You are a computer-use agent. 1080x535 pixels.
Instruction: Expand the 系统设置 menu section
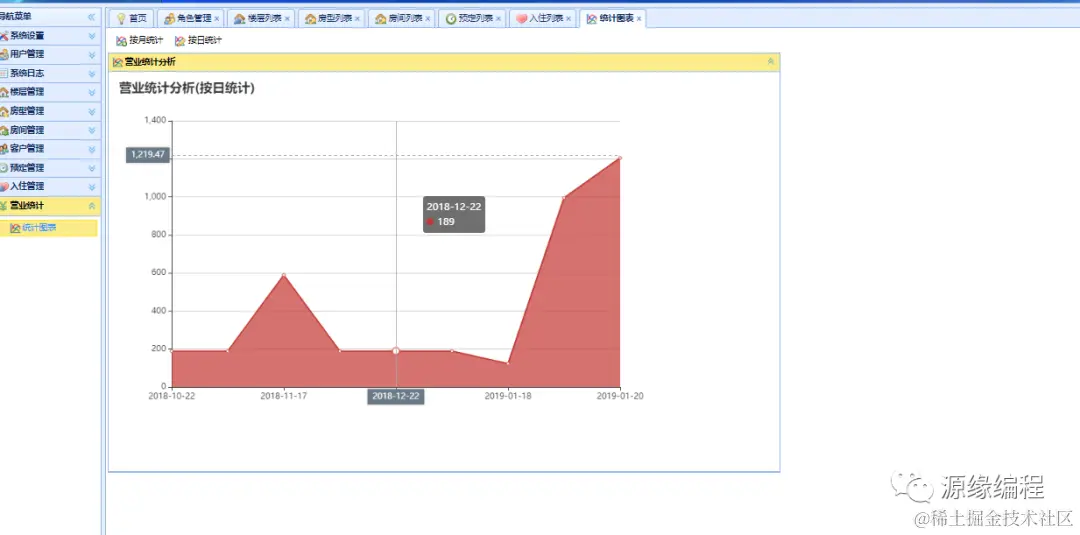click(x=92, y=36)
